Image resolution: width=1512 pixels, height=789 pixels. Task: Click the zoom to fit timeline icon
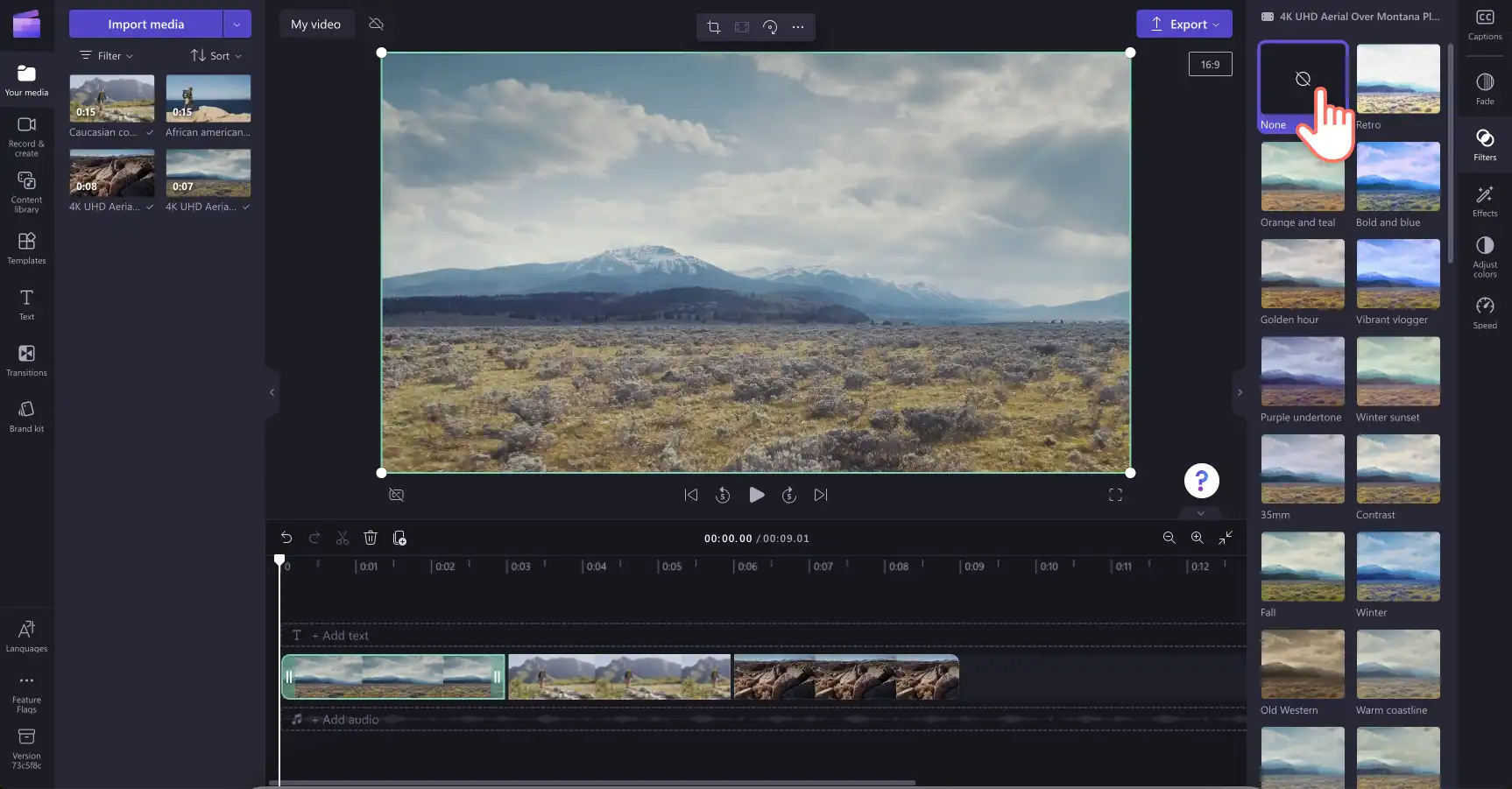(1226, 538)
